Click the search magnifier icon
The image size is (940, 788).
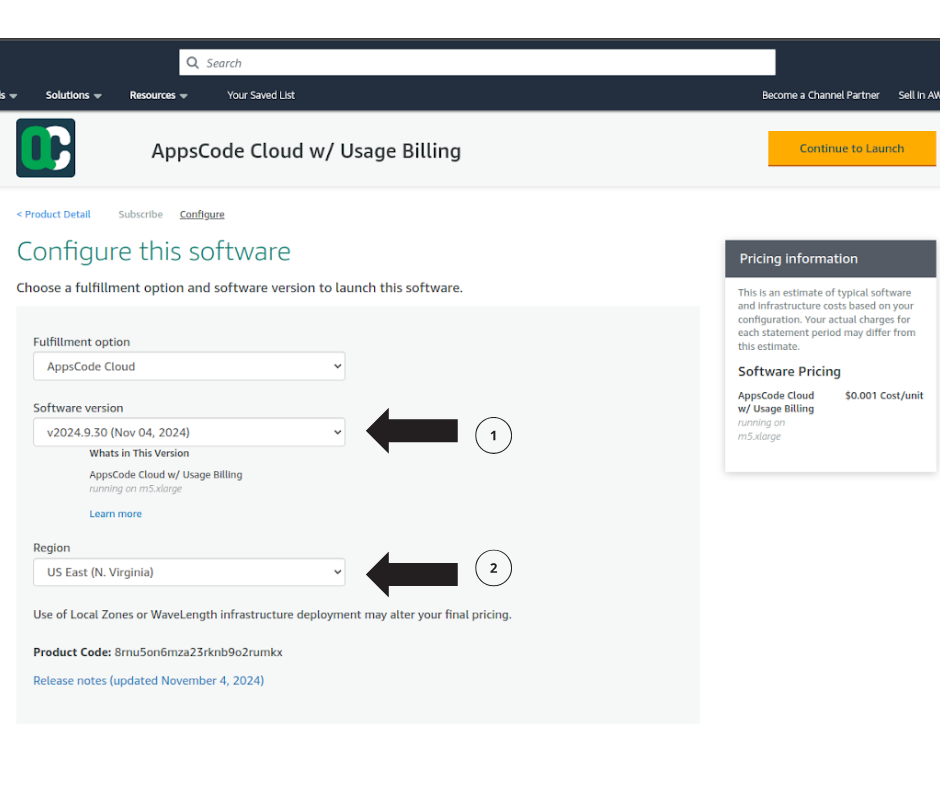pyautogui.click(x=192, y=63)
